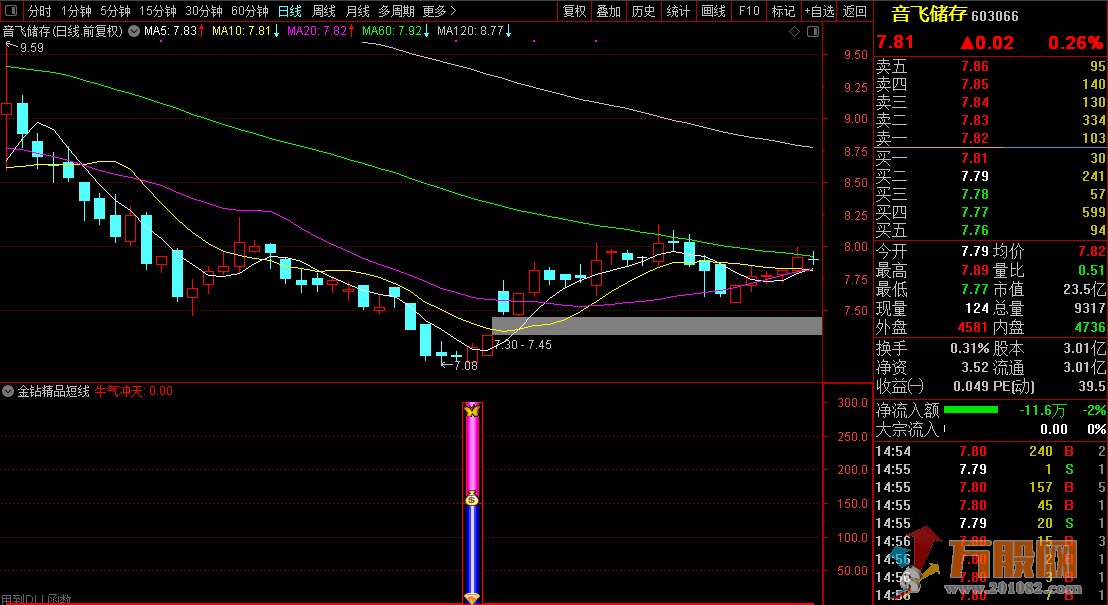
Task: Activate the 画线 drawing tool
Action: coord(714,11)
